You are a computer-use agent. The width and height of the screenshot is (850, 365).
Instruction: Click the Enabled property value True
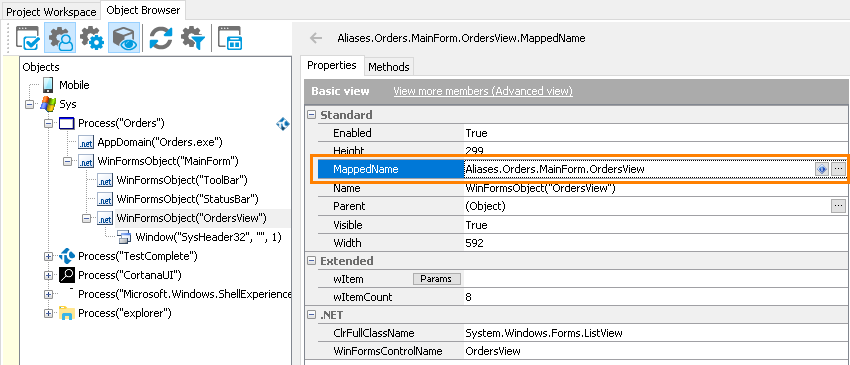pyautogui.click(x=476, y=133)
